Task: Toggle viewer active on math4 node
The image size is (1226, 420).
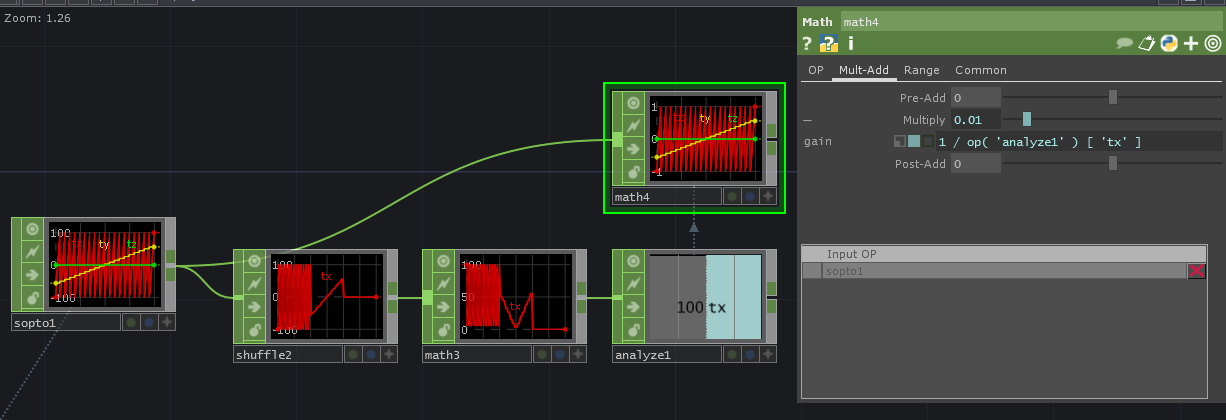Action: tap(632, 103)
